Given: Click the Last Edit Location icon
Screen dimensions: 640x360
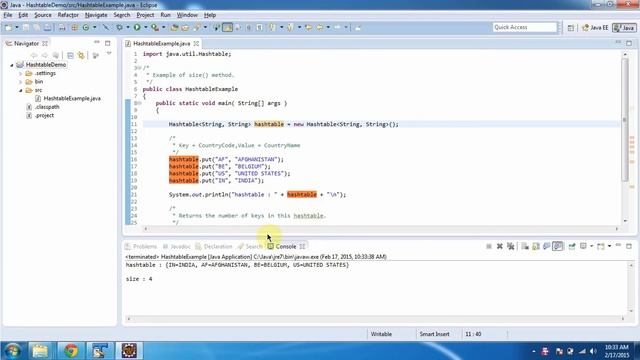Looking at the screenshot, I should pyautogui.click(x=309, y=28).
